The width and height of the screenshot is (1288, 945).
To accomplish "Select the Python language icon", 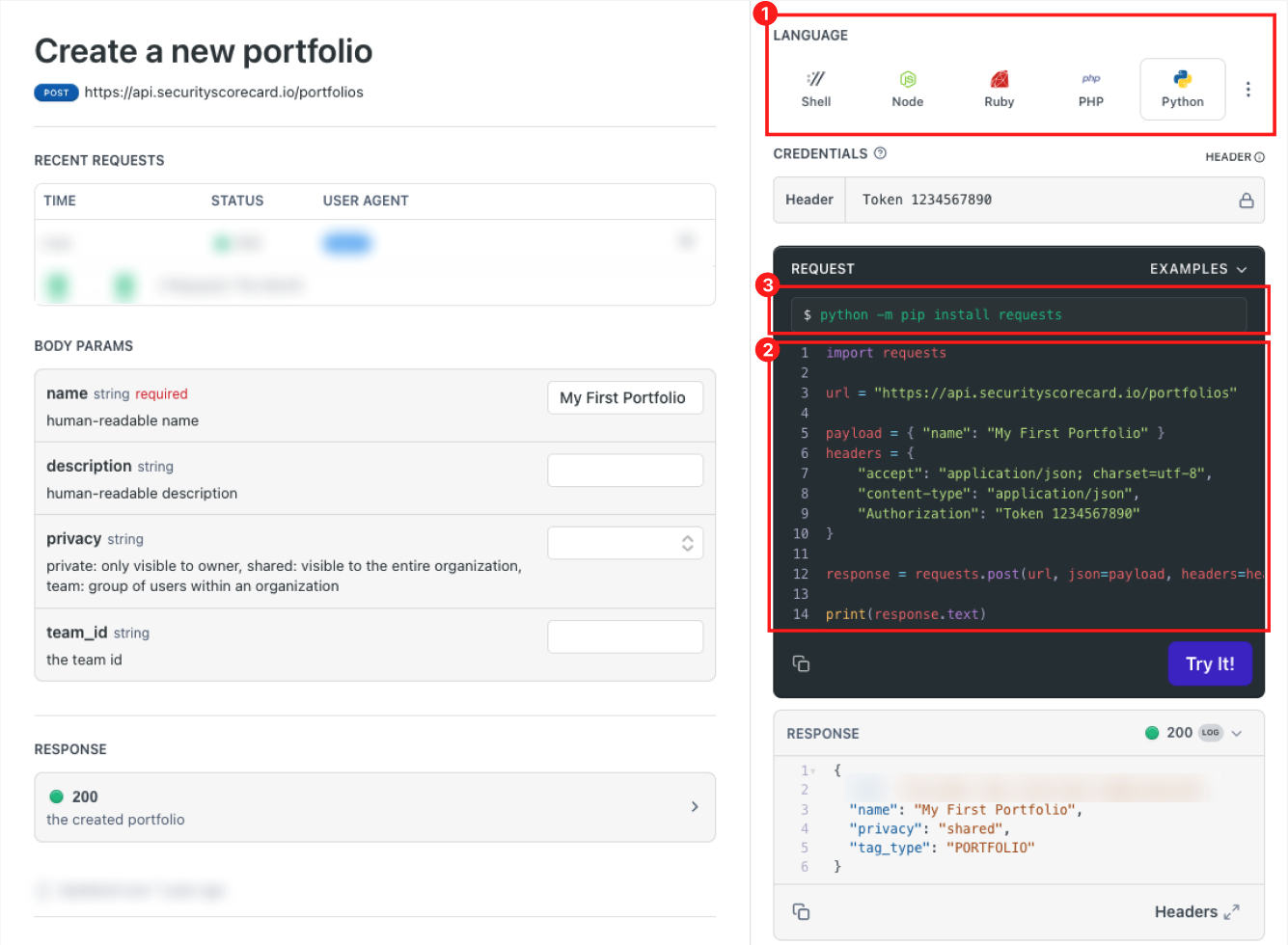I will pyautogui.click(x=1182, y=89).
